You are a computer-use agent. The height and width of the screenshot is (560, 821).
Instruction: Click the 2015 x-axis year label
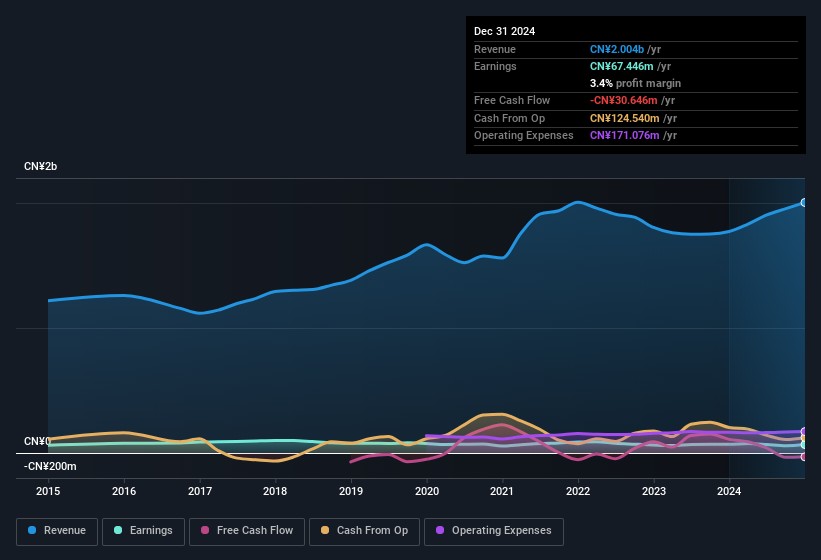click(x=48, y=491)
